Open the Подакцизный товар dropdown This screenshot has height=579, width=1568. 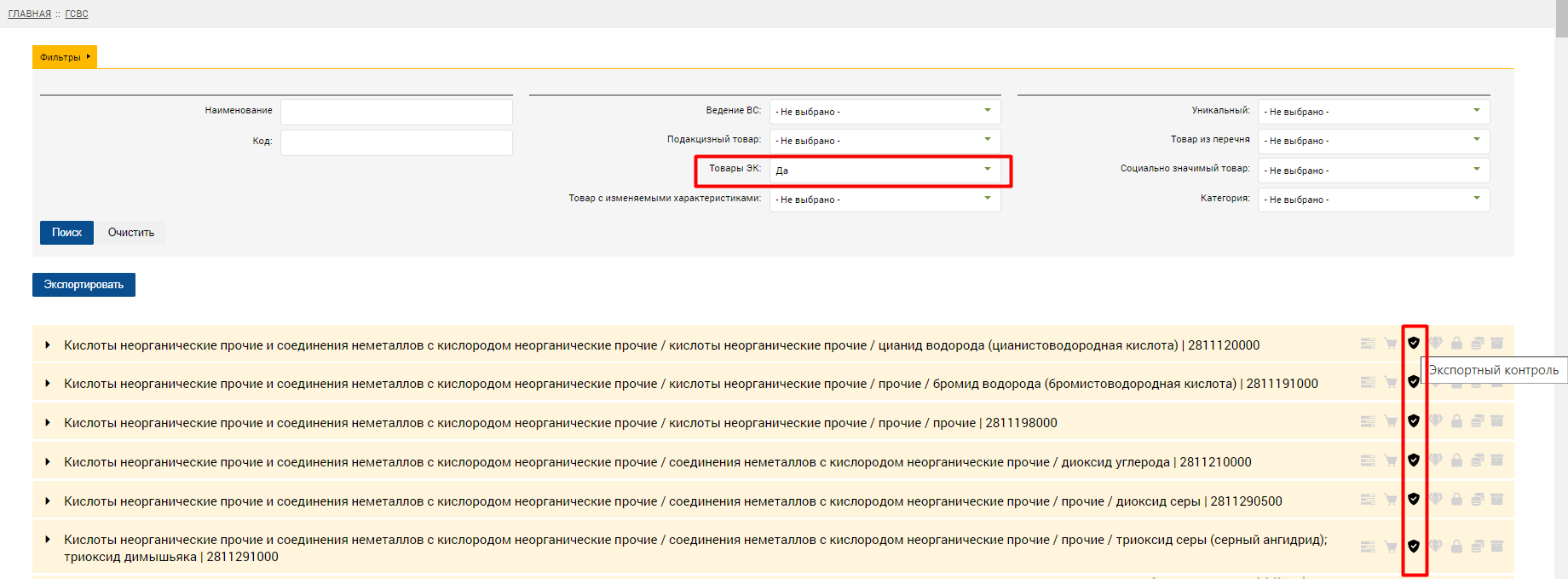[884, 141]
